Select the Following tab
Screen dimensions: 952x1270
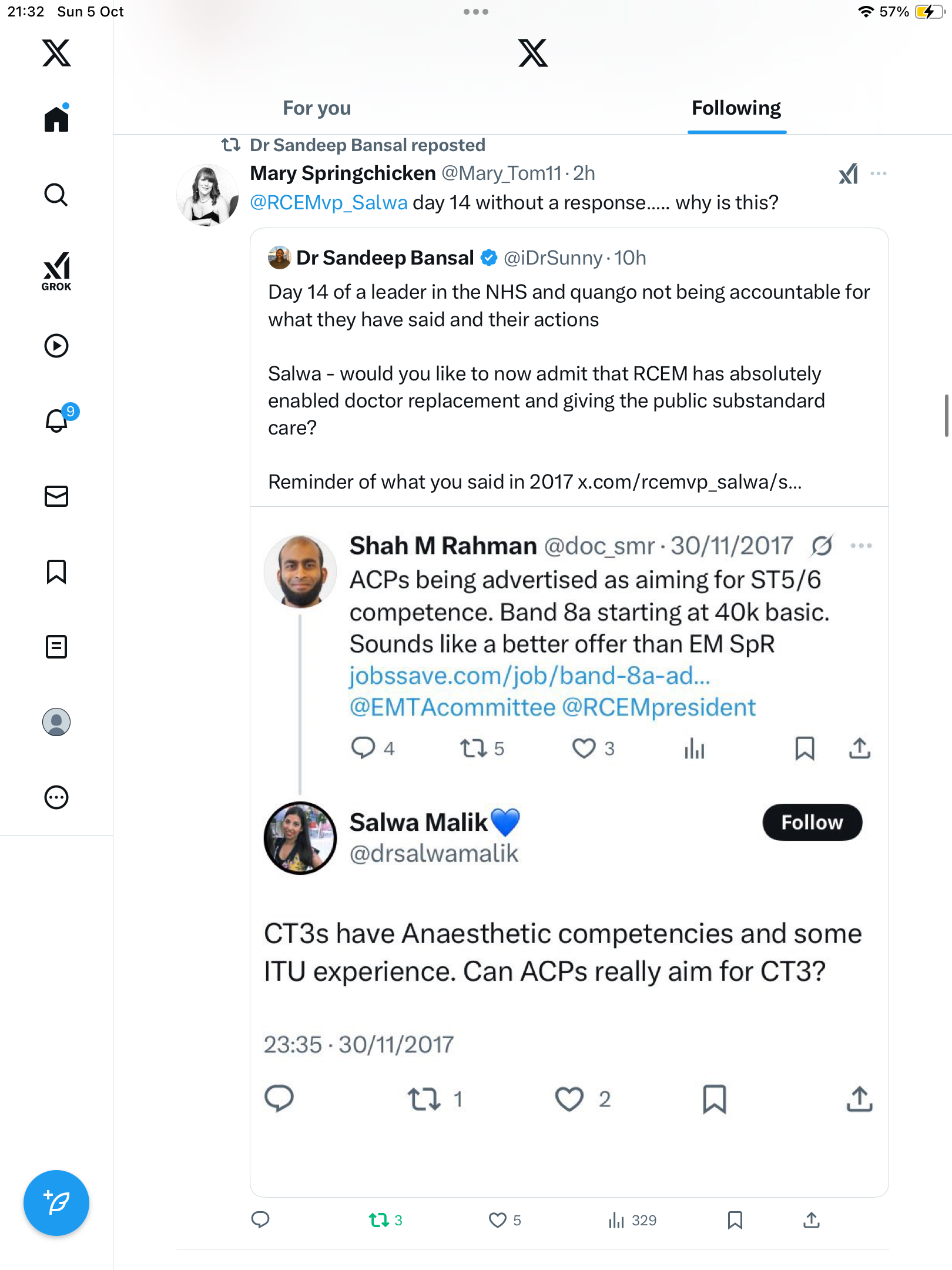tap(736, 108)
